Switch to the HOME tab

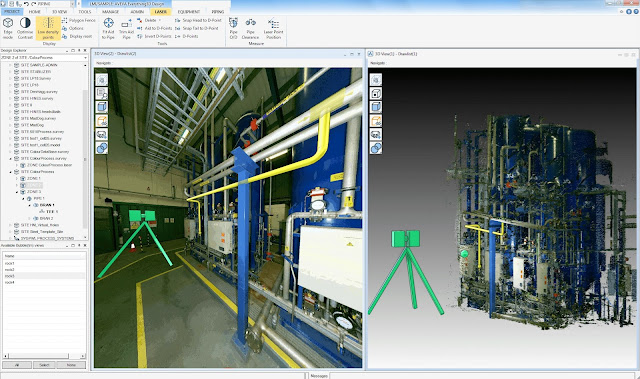tap(35, 11)
